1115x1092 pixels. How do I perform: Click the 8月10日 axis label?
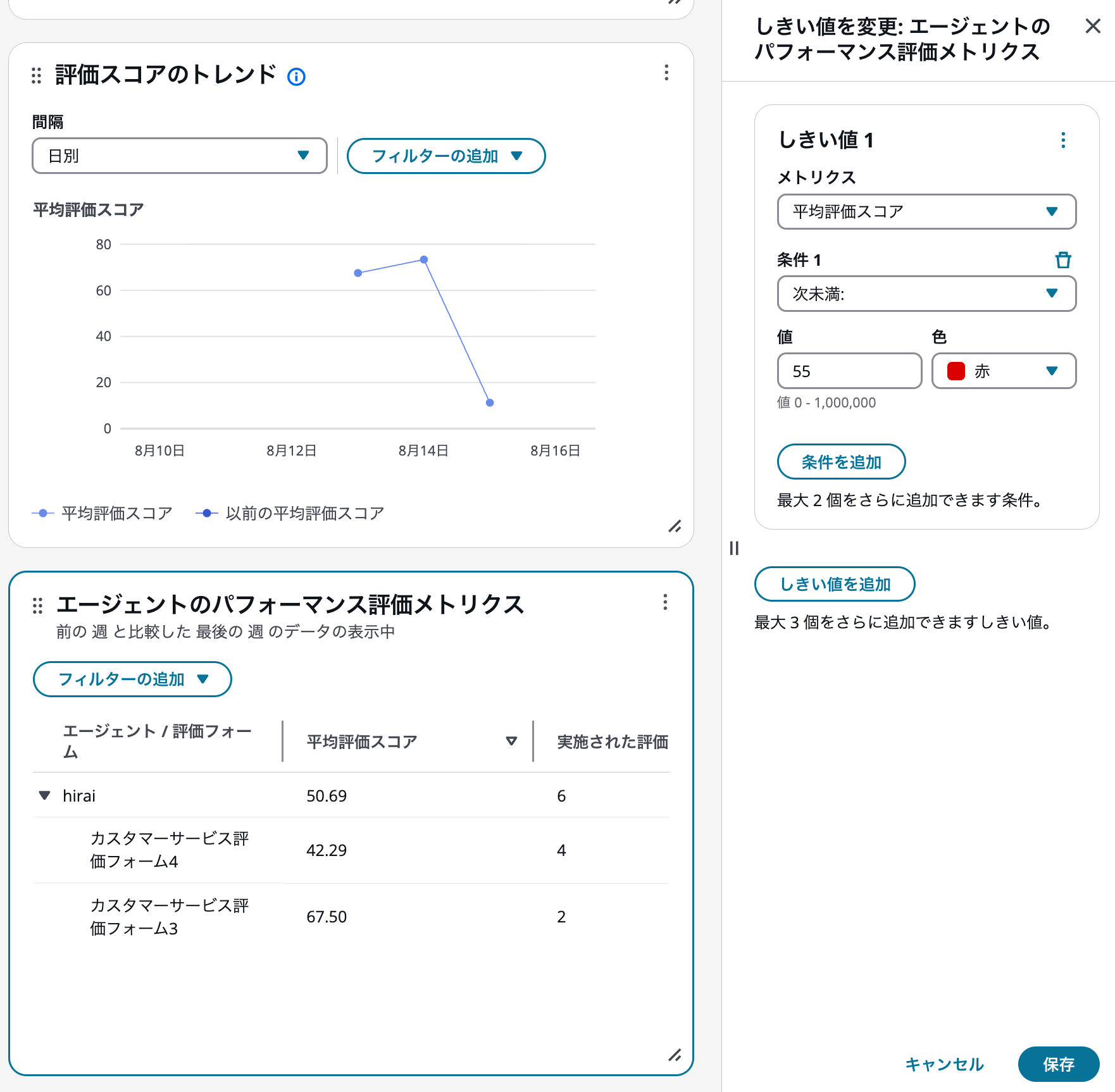[159, 450]
